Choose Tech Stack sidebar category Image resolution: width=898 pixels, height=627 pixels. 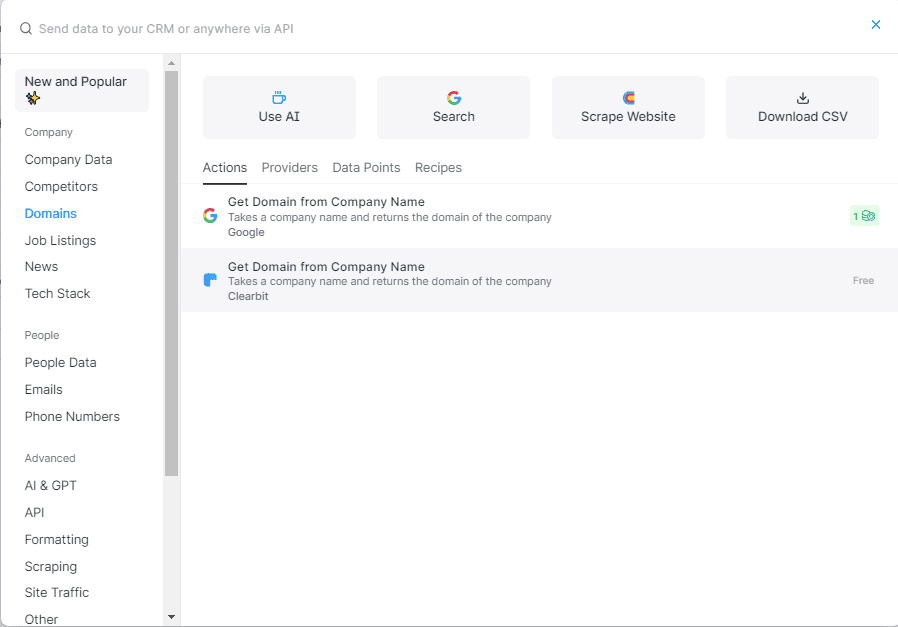coord(57,294)
